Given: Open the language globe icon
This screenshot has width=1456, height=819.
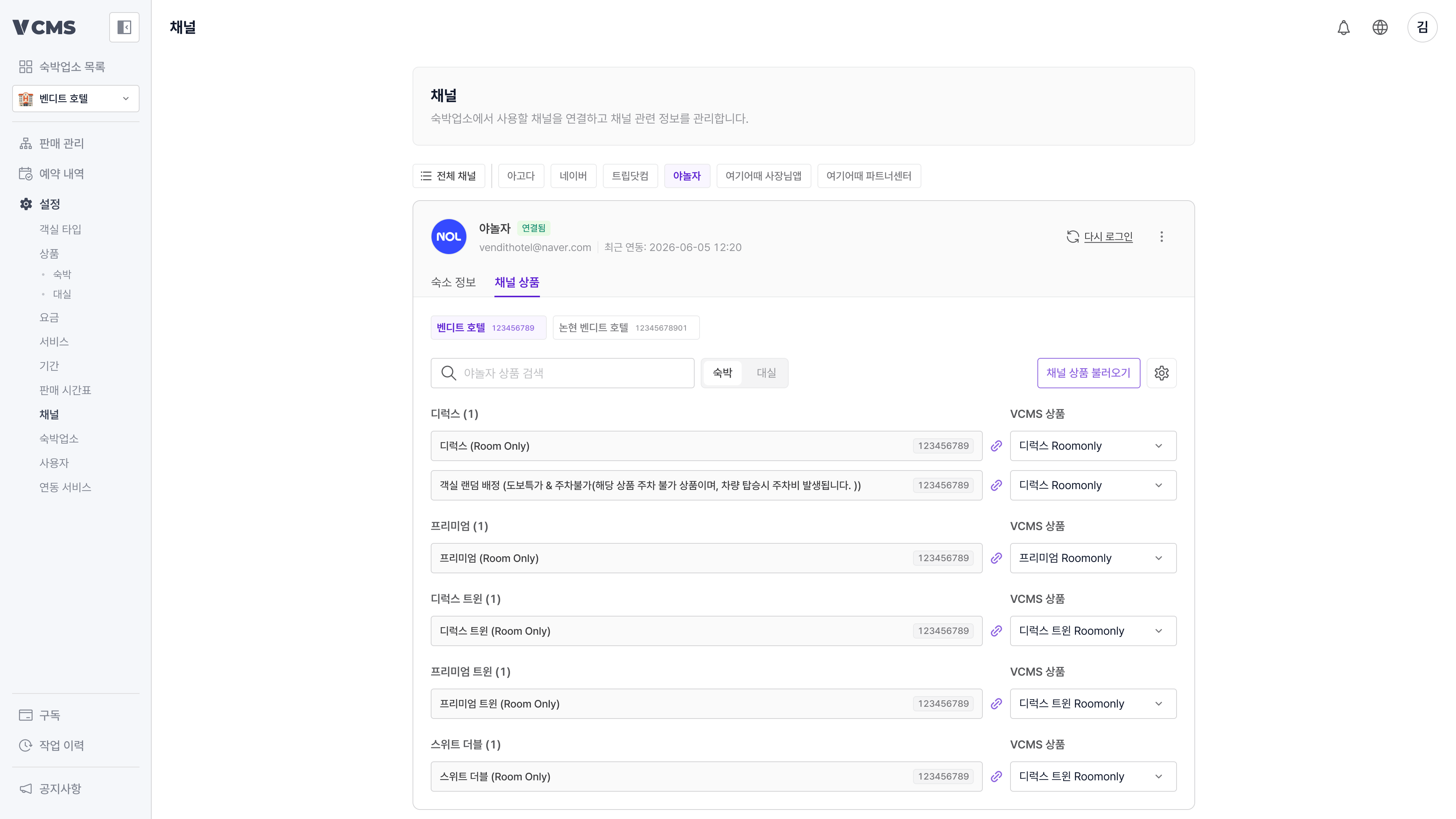Looking at the screenshot, I should pyautogui.click(x=1380, y=27).
